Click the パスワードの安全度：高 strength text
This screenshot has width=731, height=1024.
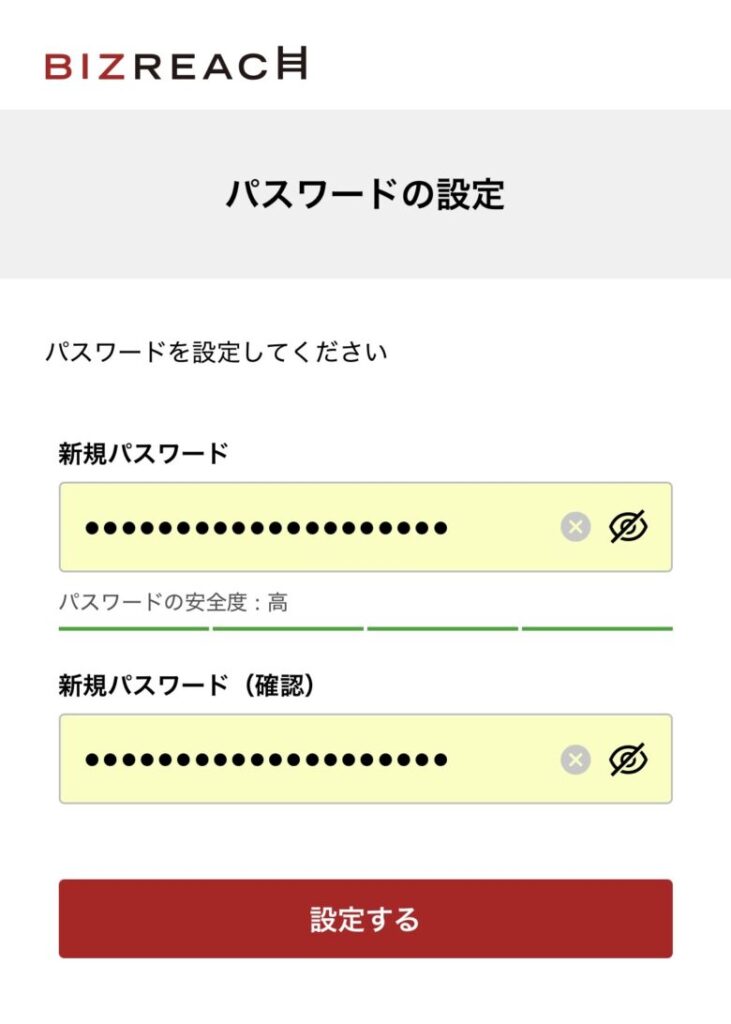(x=174, y=603)
